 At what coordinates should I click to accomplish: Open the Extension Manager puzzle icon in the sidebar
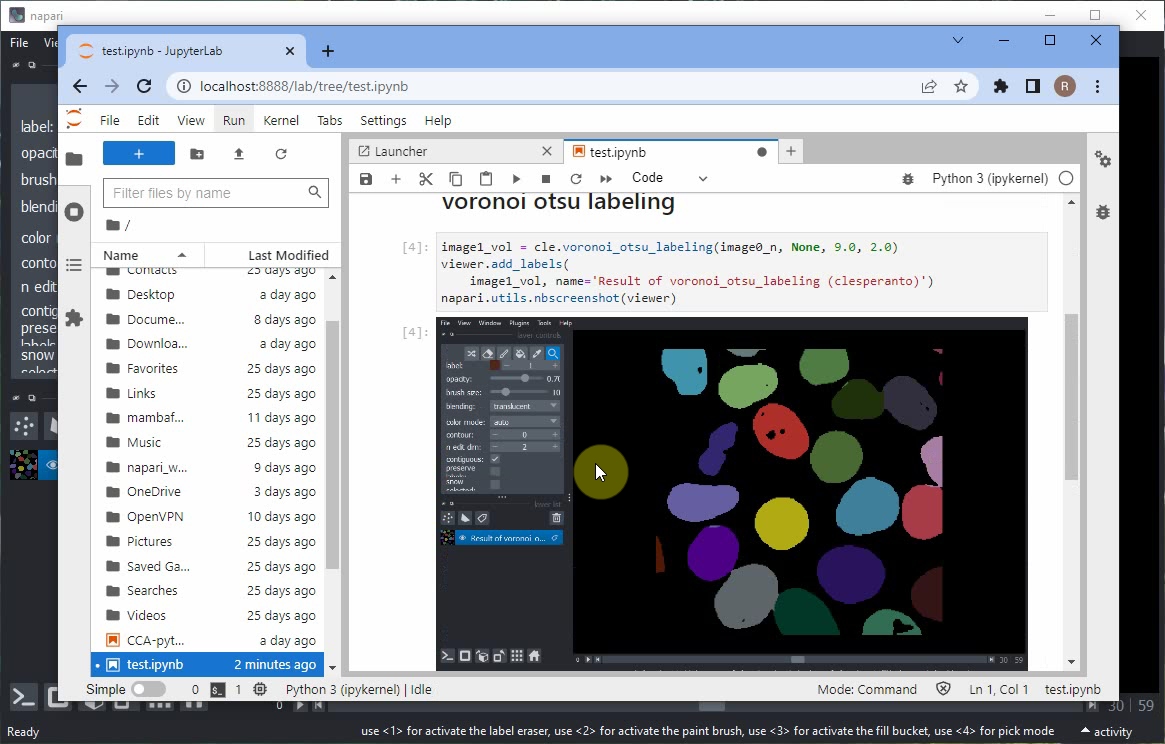74,318
